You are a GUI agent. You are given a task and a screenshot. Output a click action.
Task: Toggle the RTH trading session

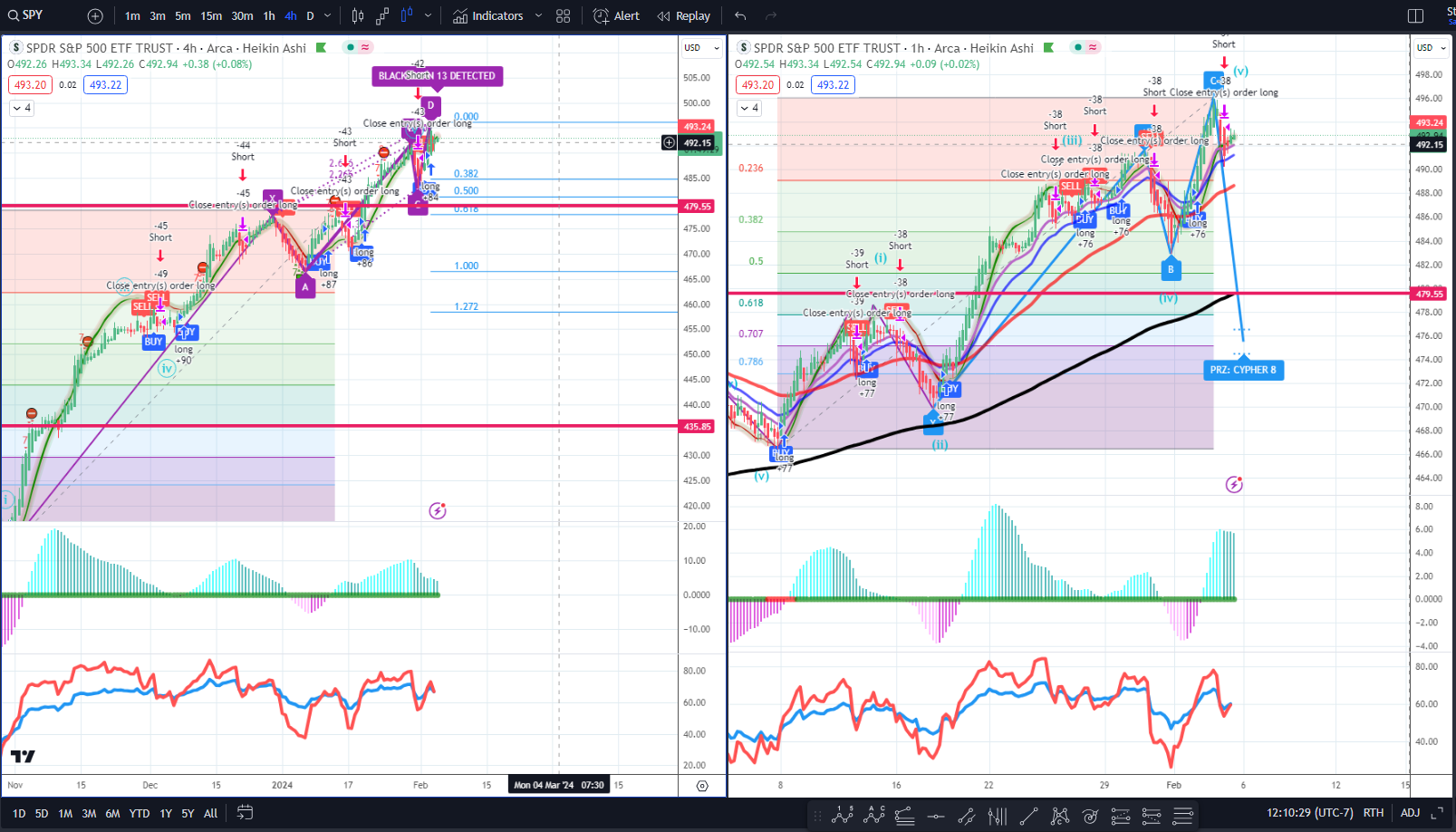point(1374,813)
